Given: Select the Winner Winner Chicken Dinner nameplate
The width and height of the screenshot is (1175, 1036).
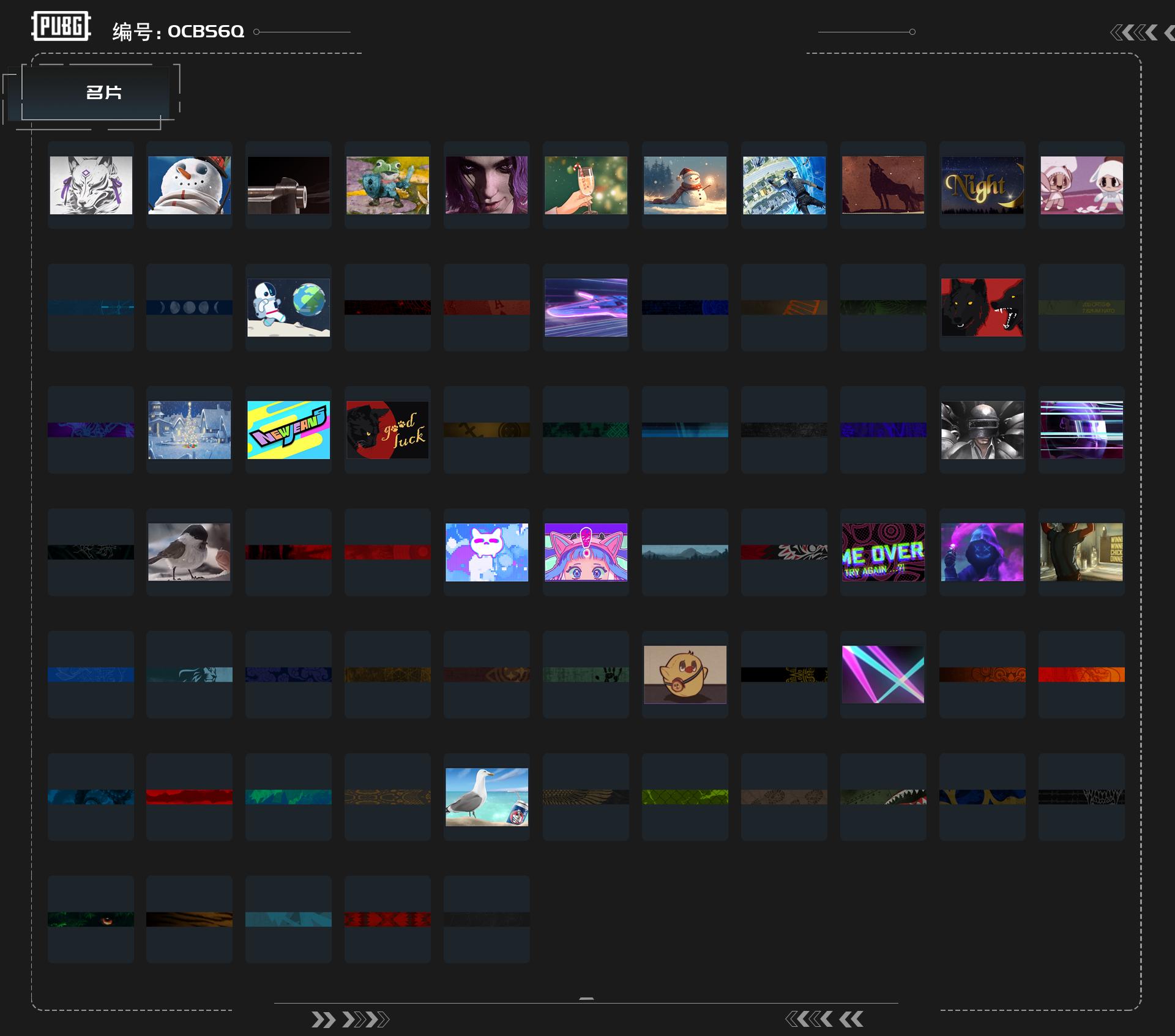Looking at the screenshot, I should tap(1081, 552).
